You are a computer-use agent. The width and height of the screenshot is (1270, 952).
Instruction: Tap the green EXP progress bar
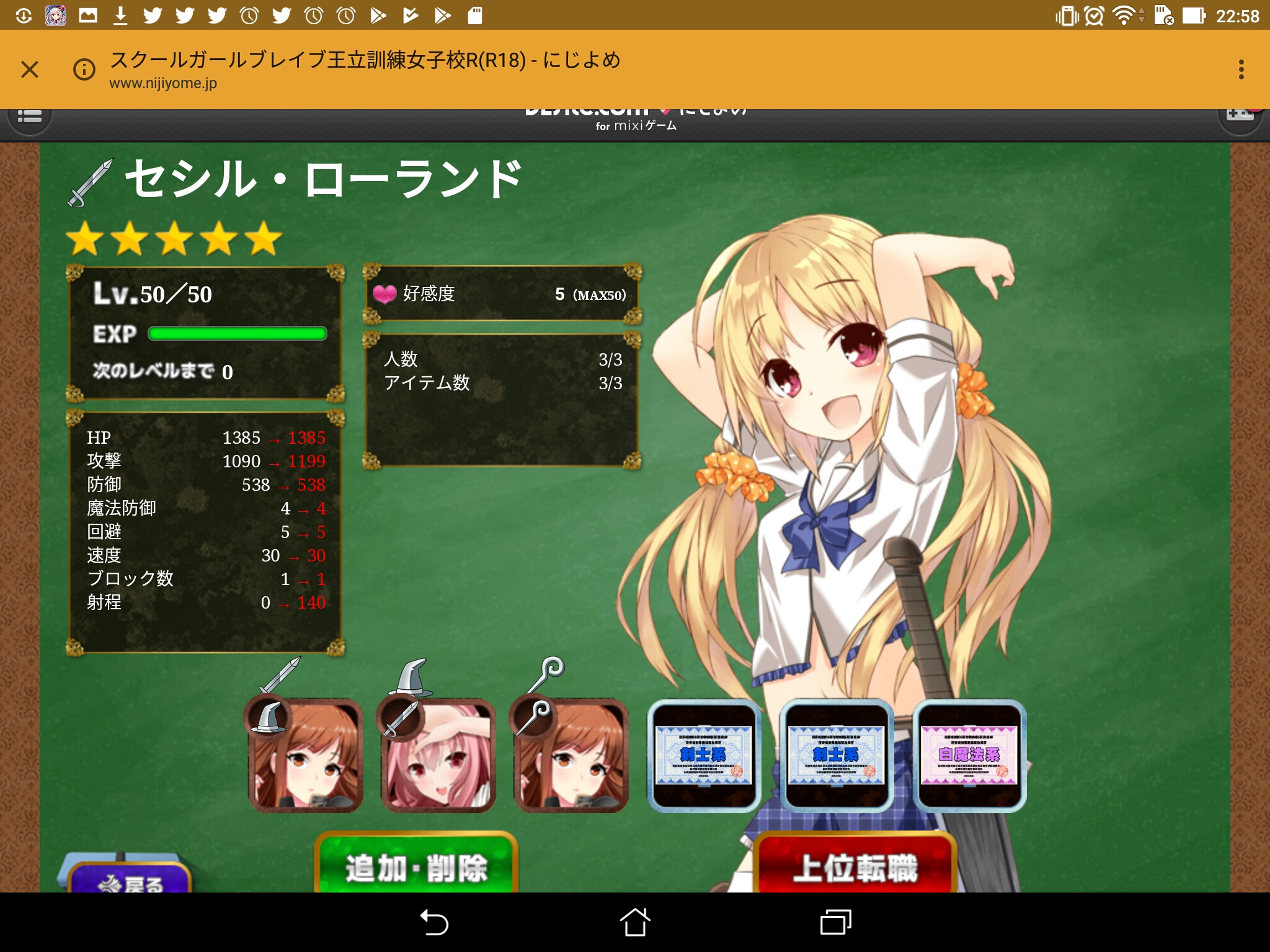(238, 334)
